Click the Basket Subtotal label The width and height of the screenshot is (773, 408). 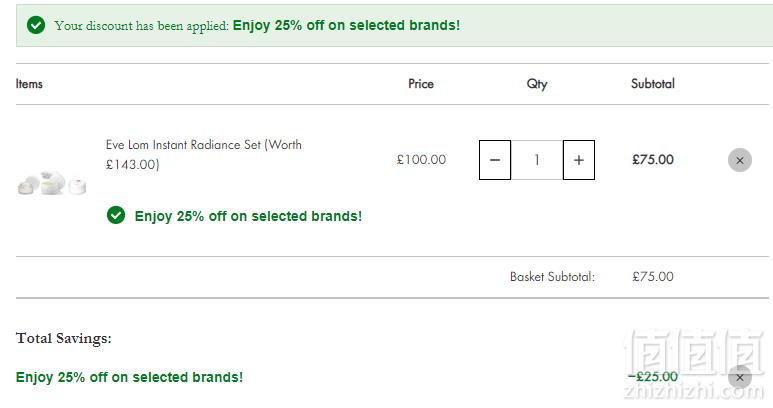pyautogui.click(x=552, y=277)
